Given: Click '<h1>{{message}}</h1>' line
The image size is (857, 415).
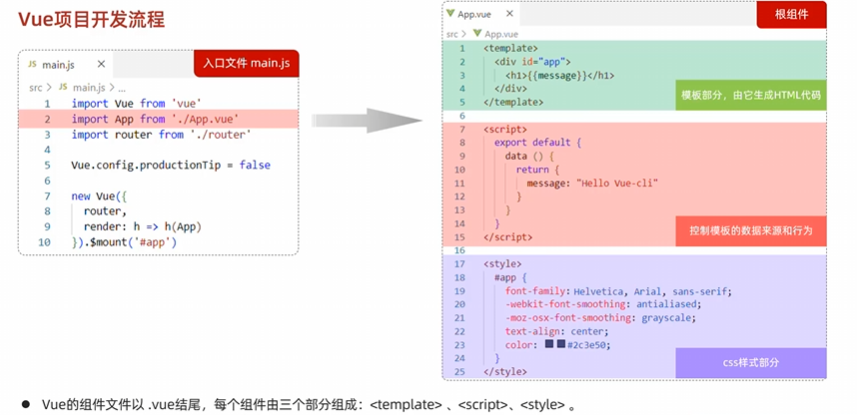Looking at the screenshot, I should pyautogui.click(x=560, y=75).
